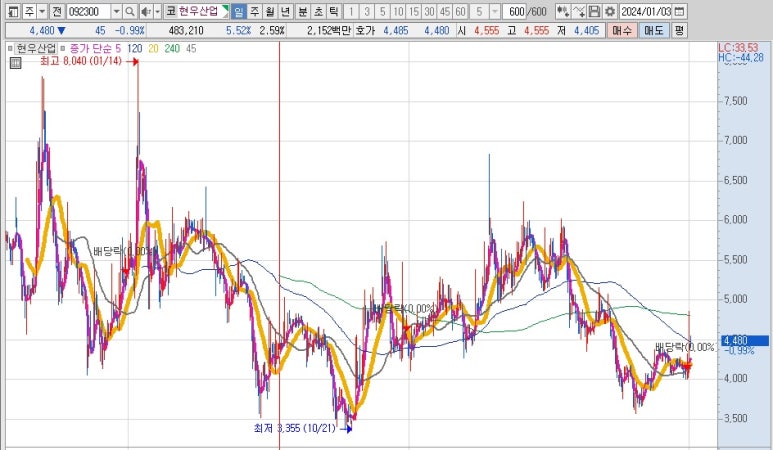
Task: Select the 30 interval button
Action: 429,11
